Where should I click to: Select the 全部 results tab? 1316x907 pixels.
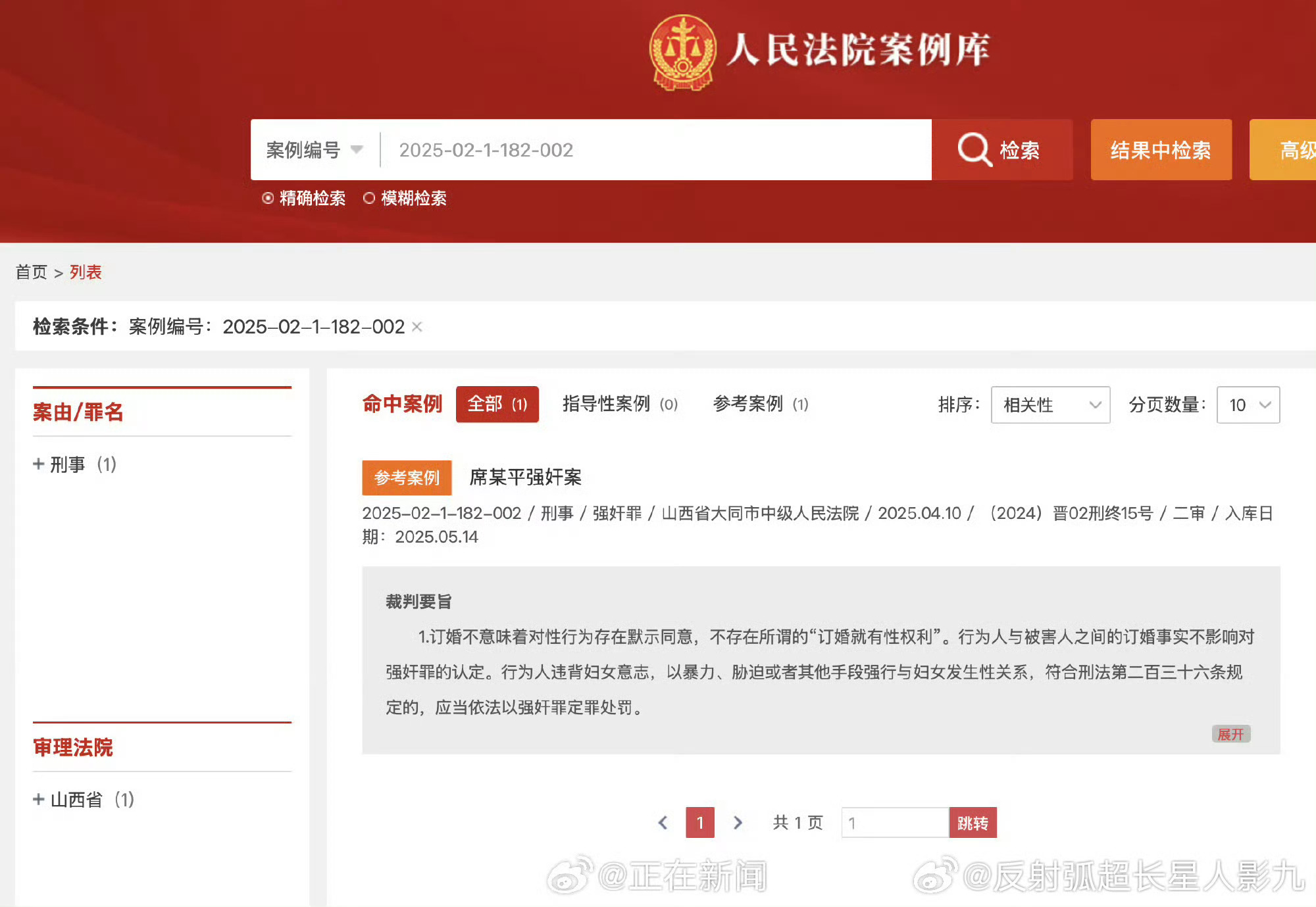pyautogui.click(x=497, y=404)
